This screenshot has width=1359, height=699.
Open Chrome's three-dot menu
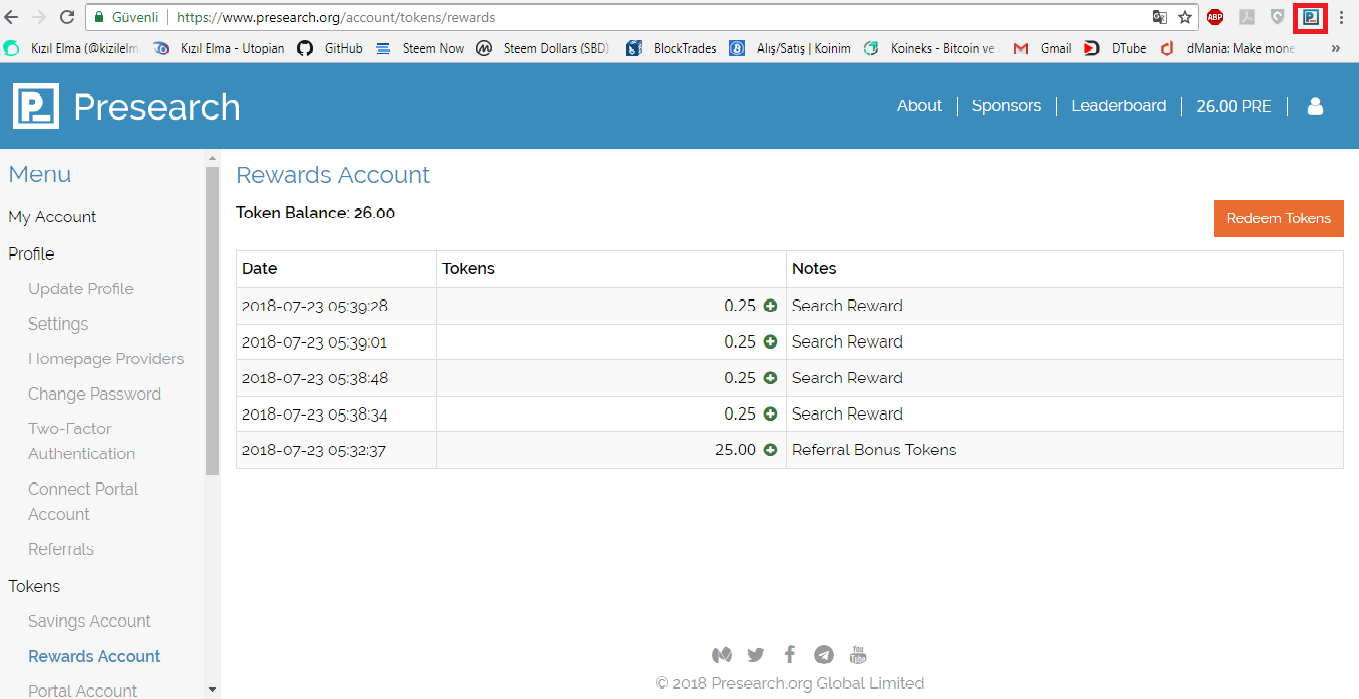(x=1342, y=17)
